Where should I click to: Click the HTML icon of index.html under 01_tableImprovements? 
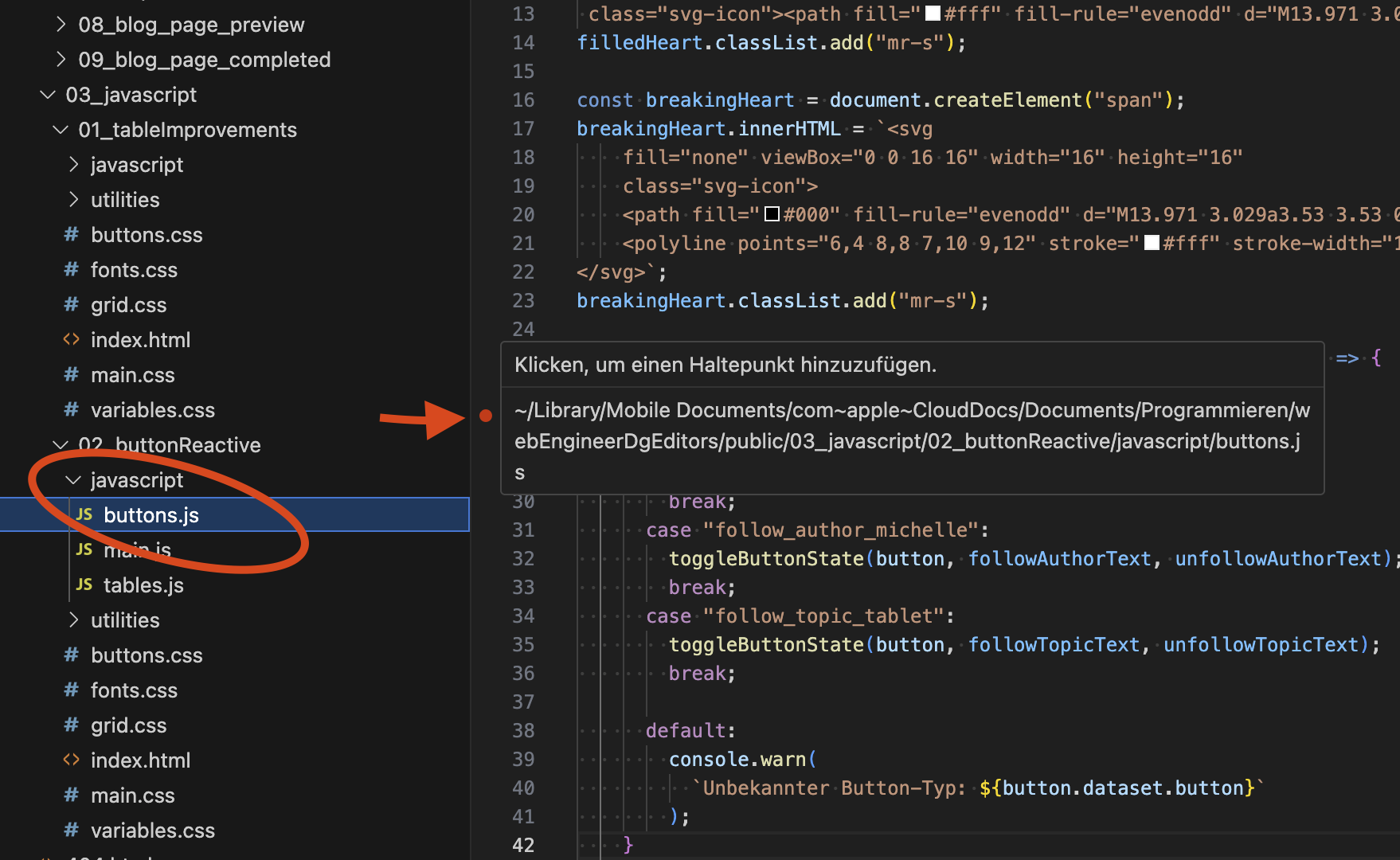(x=72, y=340)
